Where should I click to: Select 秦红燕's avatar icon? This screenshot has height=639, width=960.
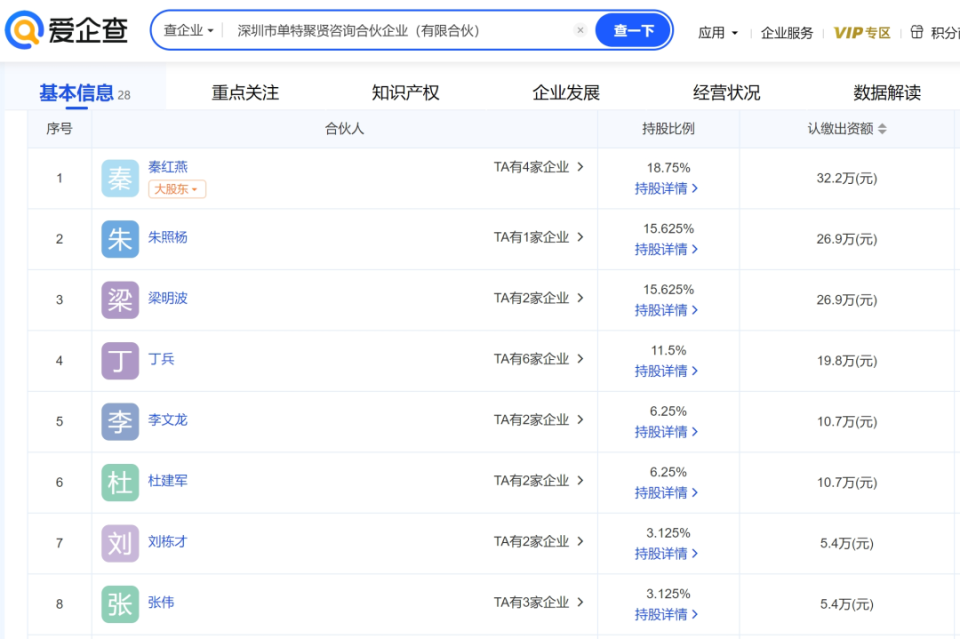pyautogui.click(x=119, y=177)
